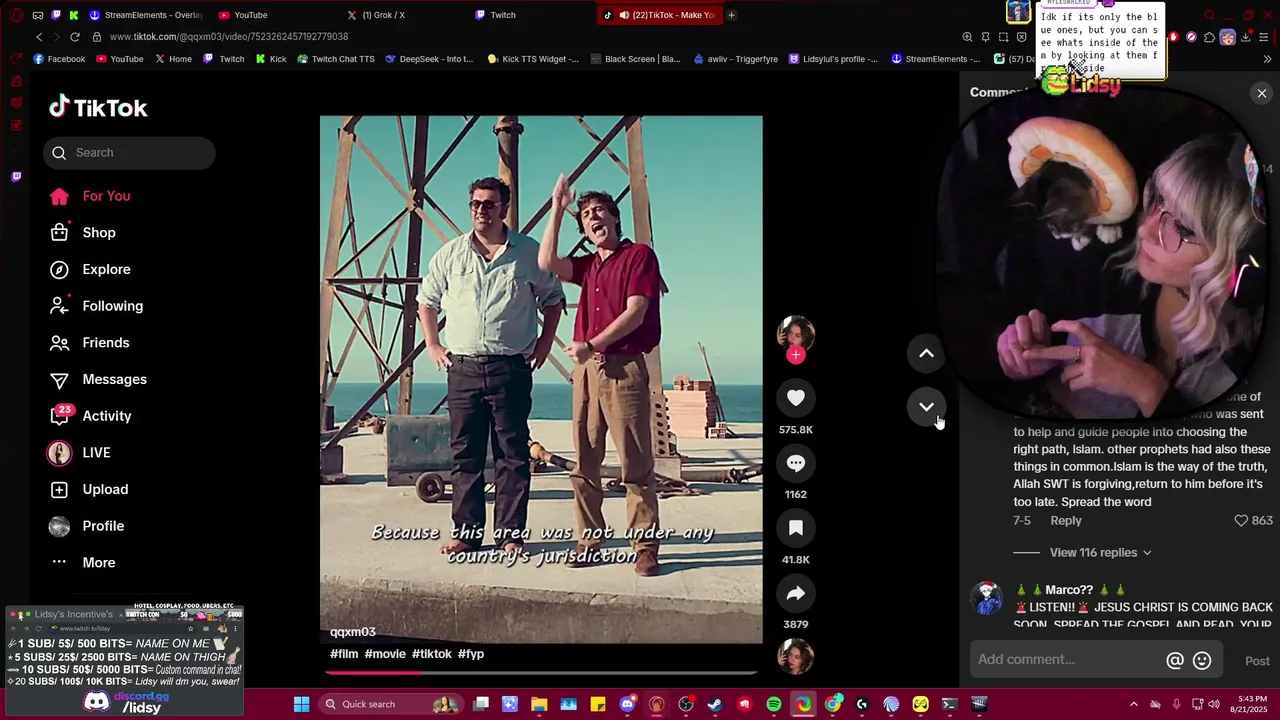Open the Black Screen bookmark
The image size is (1280, 720).
[635, 59]
